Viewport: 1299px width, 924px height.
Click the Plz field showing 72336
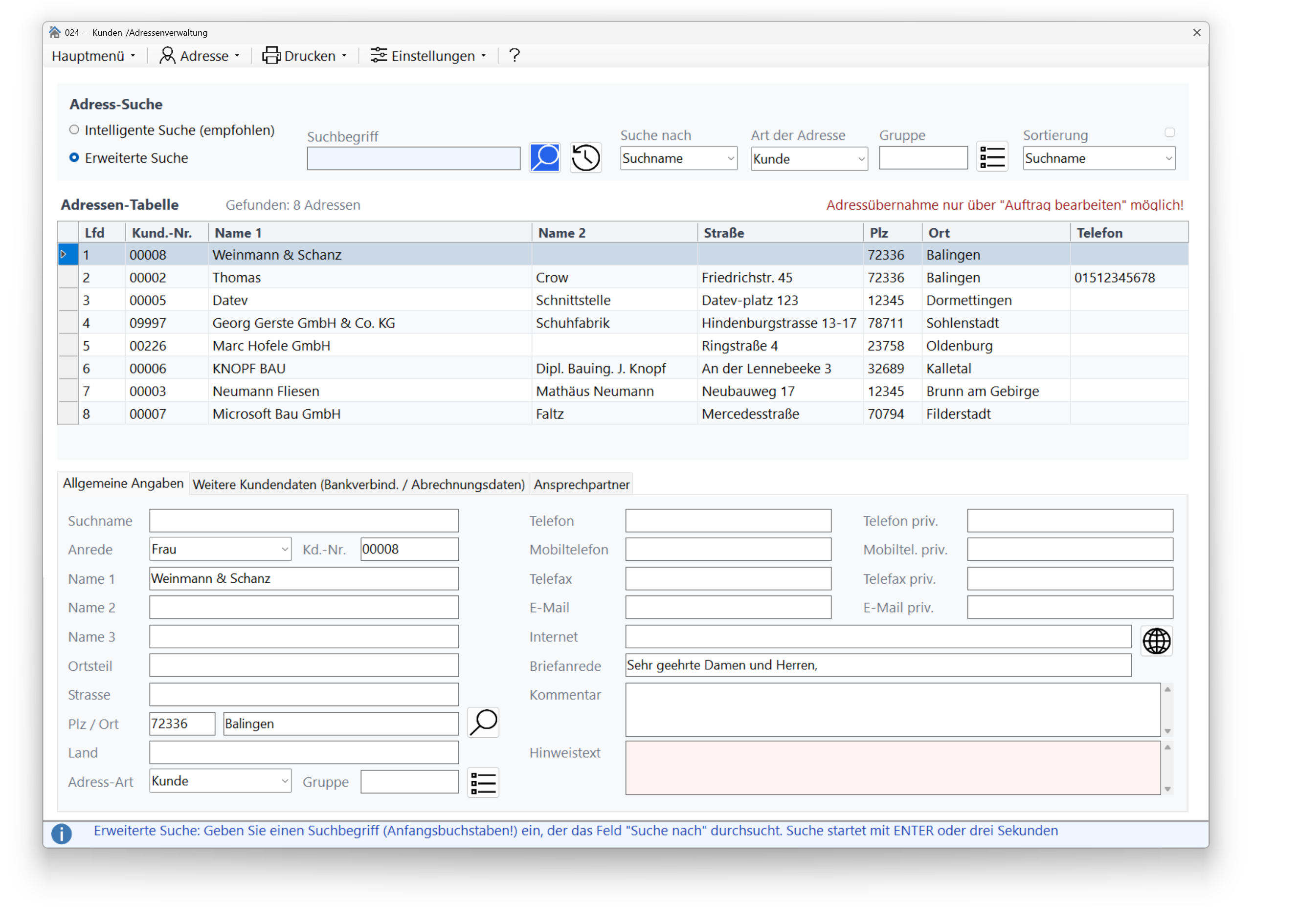(182, 724)
